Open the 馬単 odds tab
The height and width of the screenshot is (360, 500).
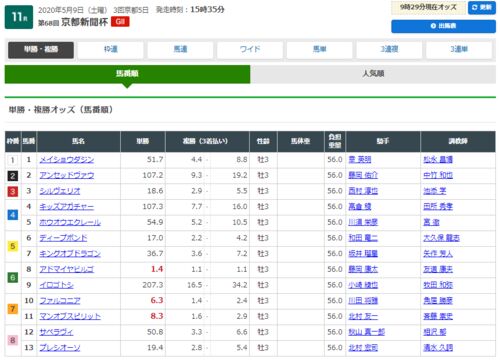320,50
